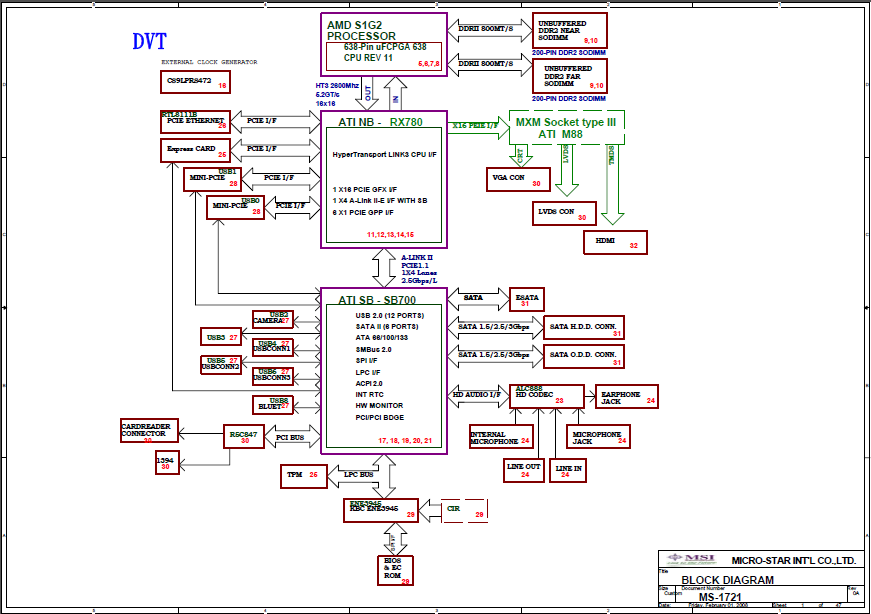Select the KBC ENE3945 block

(x=381, y=510)
